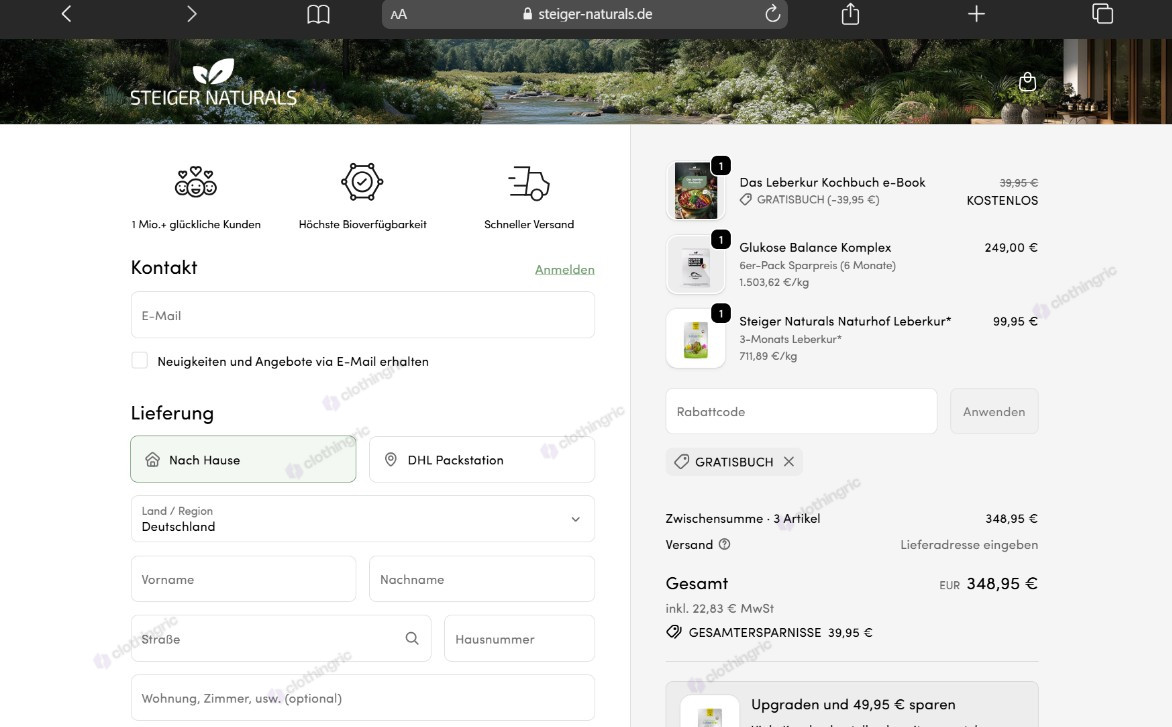Open Leberkur Kochbuch e-Book thumbnail

696,191
